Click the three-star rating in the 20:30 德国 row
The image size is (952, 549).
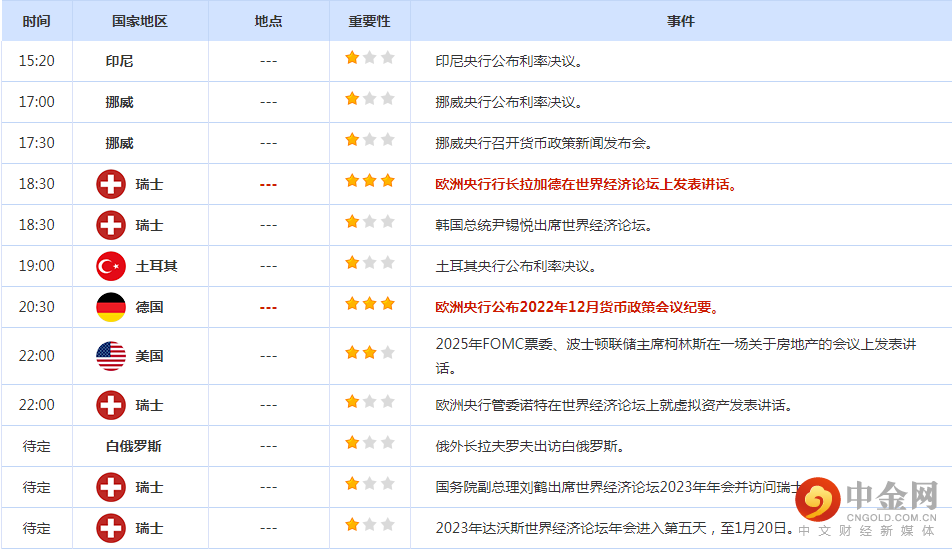370,303
